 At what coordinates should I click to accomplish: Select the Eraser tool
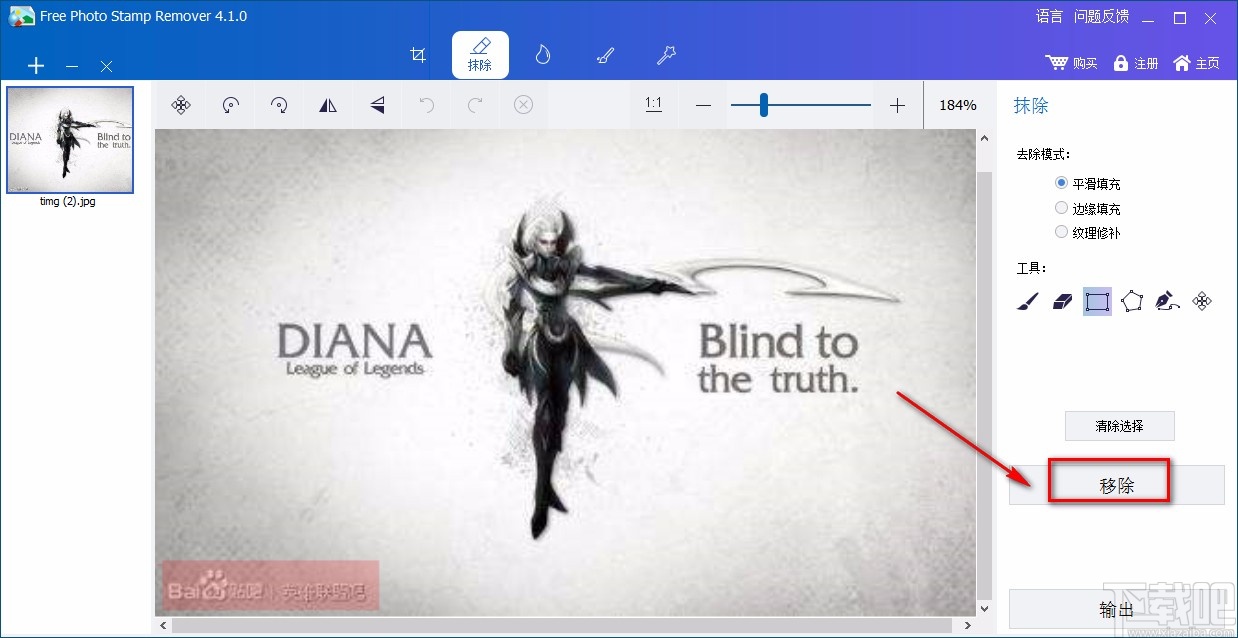pyautogui.click(x=1062, y=300)
